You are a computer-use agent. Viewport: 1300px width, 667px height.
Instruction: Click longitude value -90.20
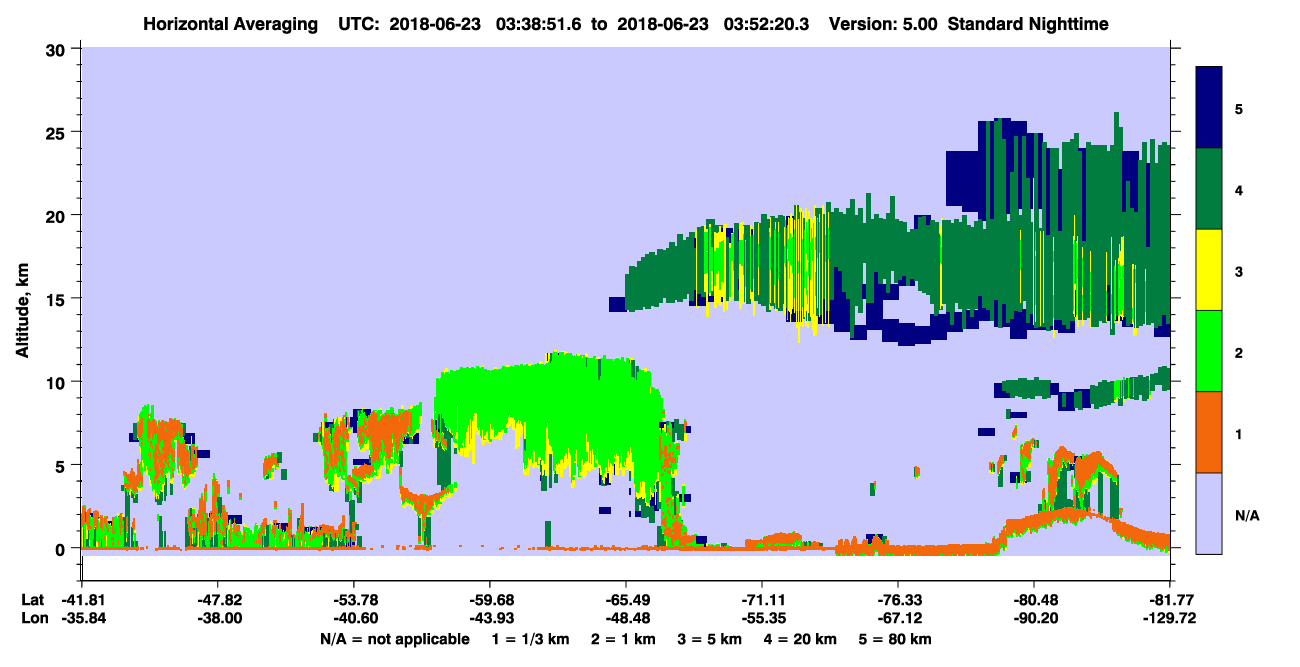pyautogui.click(x=1034, y=618)
